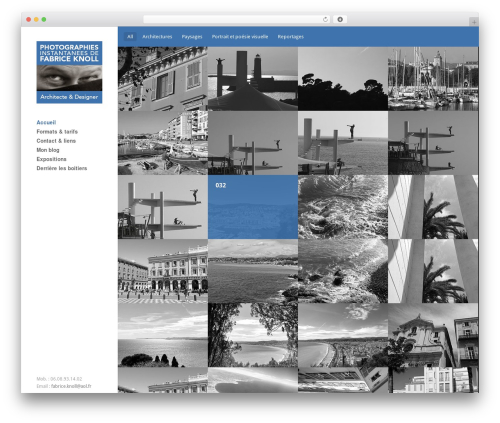Reload the page with the refresh icon
This screenshot has height=423, width=500.
point(325,19)
